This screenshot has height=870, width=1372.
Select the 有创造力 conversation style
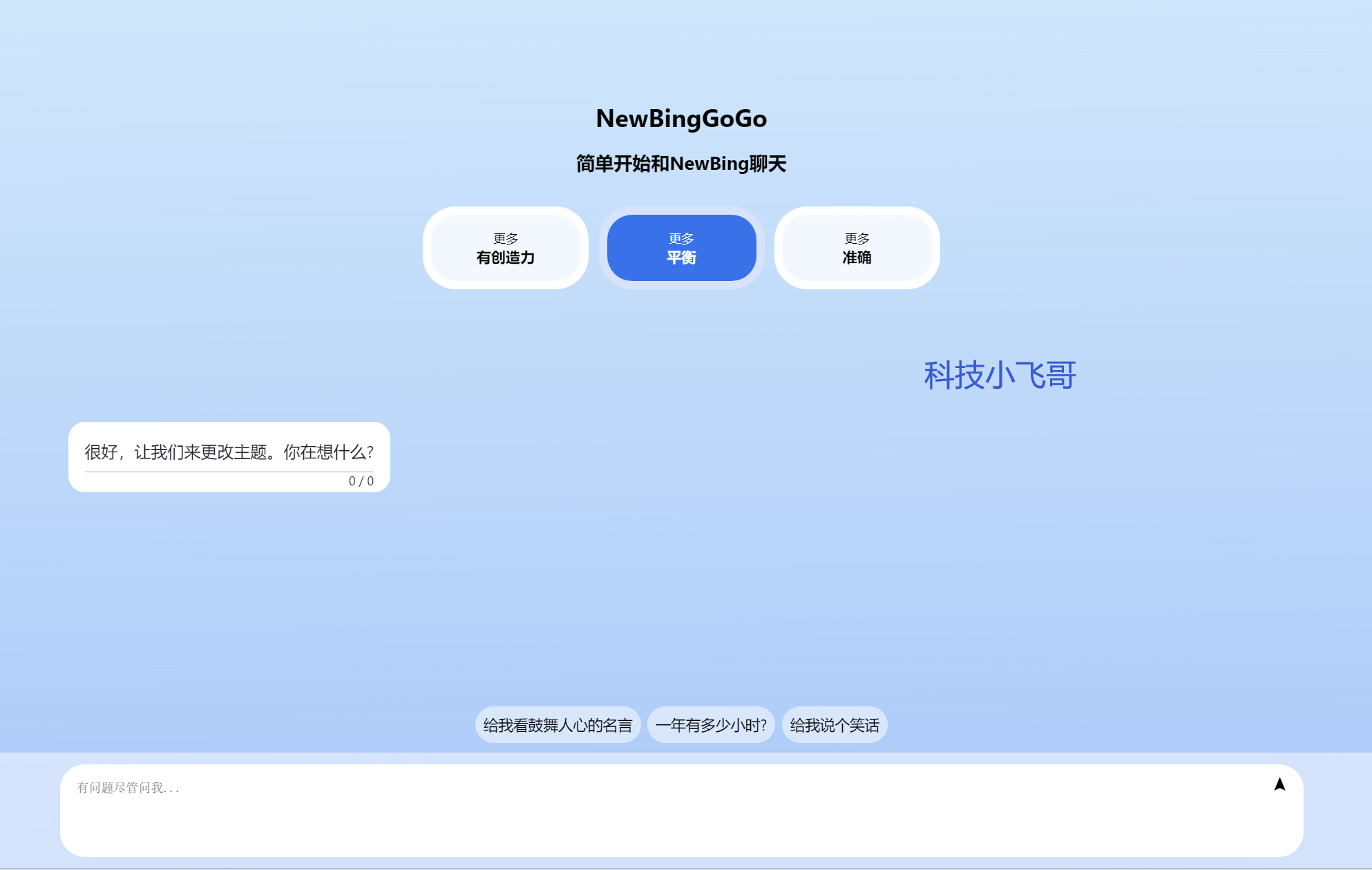(x=505, y=258)
